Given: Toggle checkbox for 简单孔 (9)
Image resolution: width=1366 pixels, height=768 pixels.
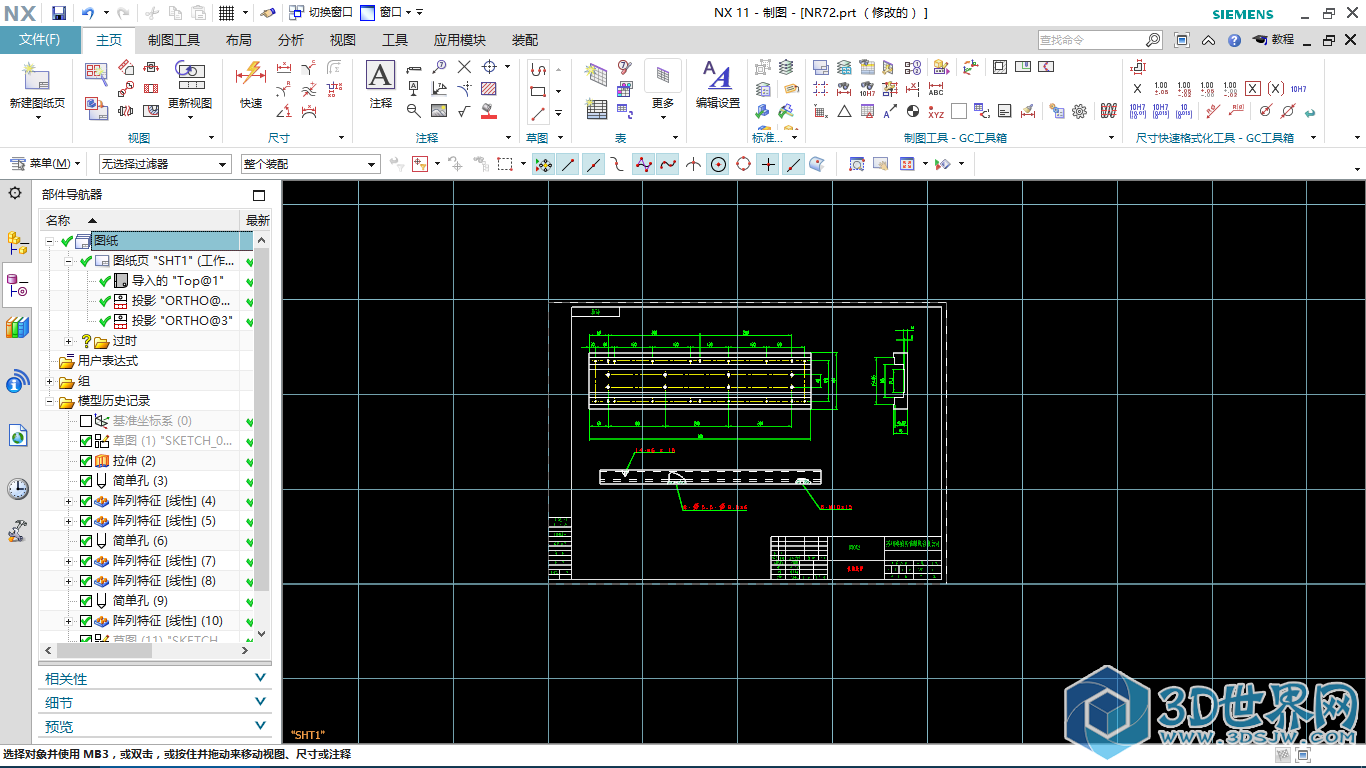Looking at the screenshot, I should (86, 601).
